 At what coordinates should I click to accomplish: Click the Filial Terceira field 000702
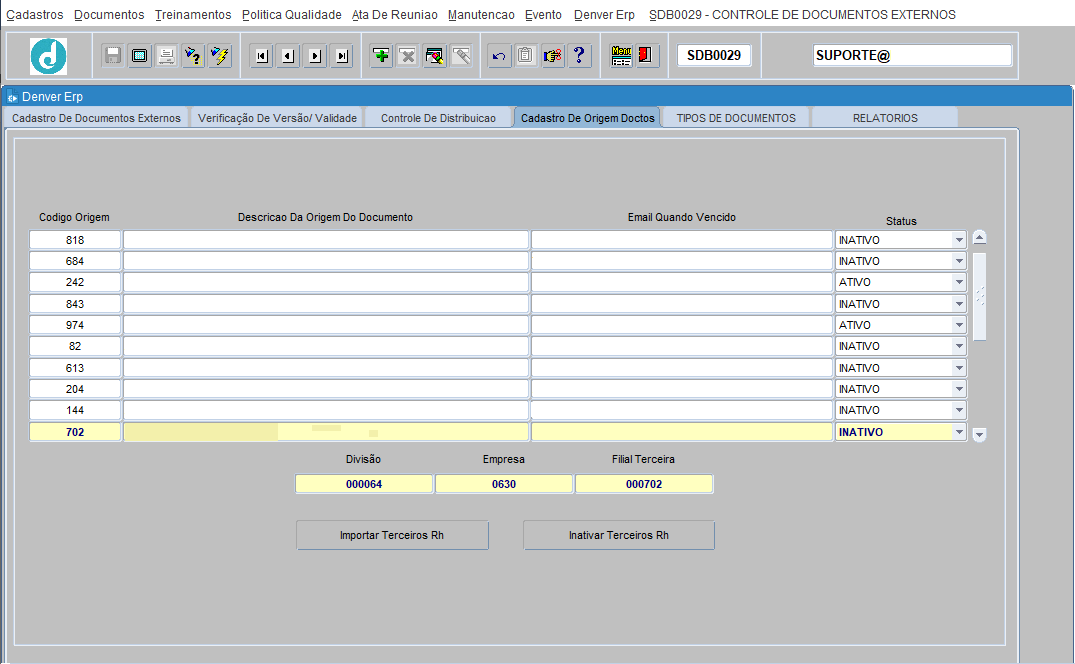(644, 484)
